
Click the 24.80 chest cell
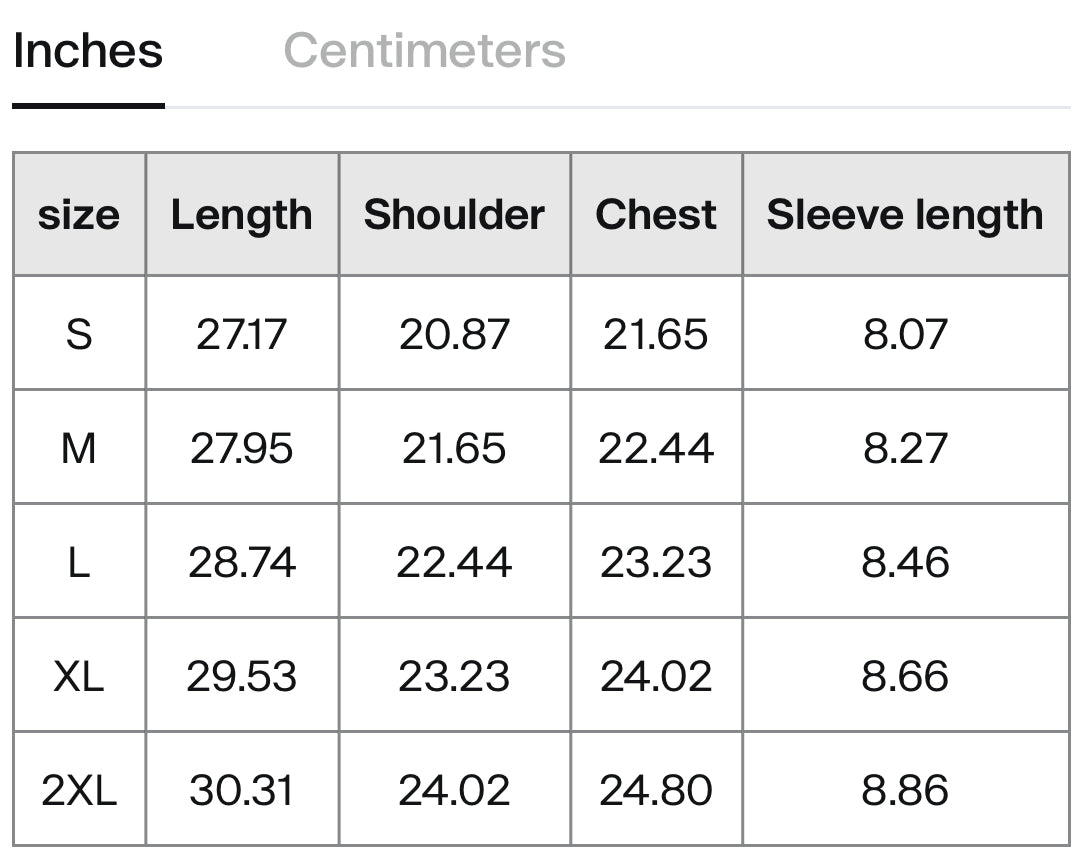tap(656, 790)
